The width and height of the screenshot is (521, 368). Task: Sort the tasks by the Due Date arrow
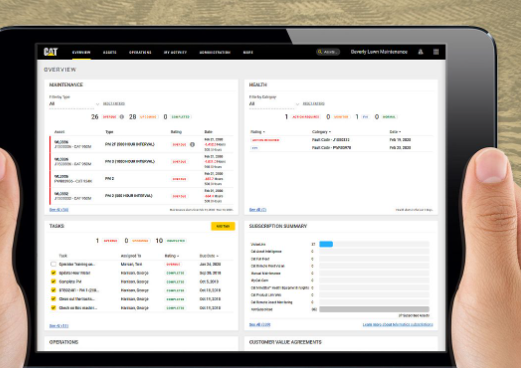coord(217,256)
